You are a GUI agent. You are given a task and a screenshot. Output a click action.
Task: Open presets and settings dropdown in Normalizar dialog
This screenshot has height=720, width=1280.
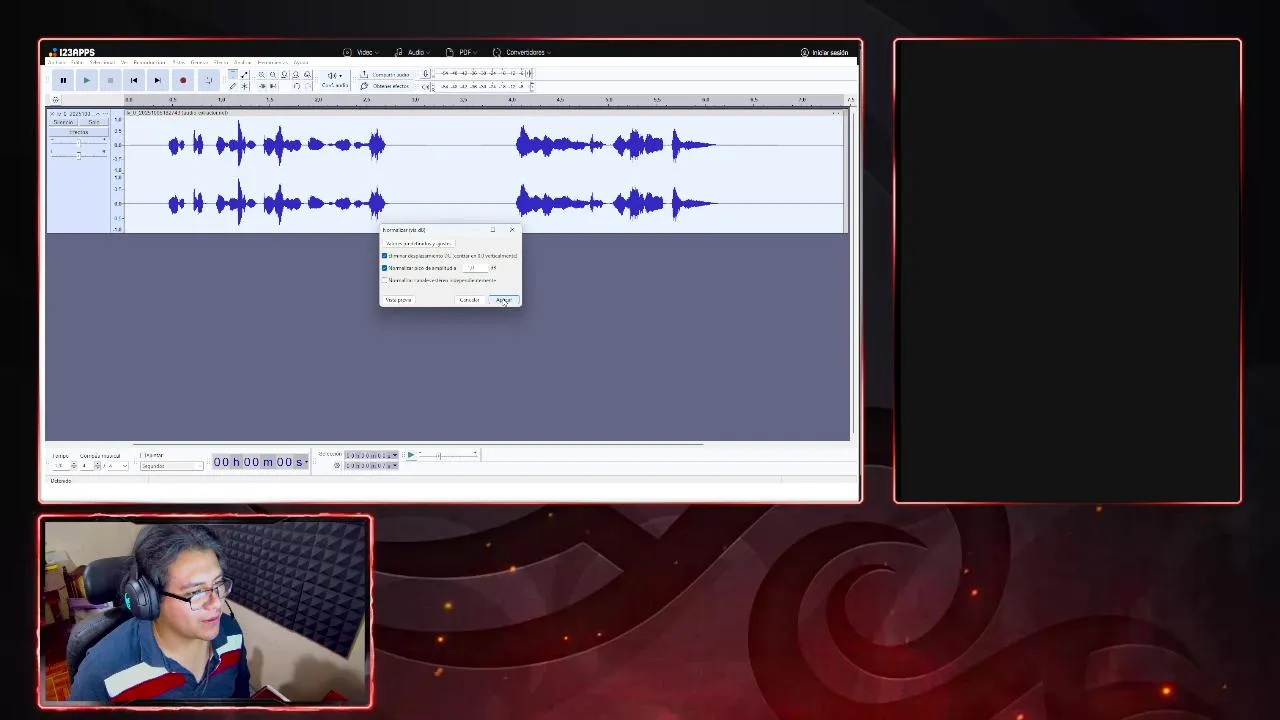(418, 244)
